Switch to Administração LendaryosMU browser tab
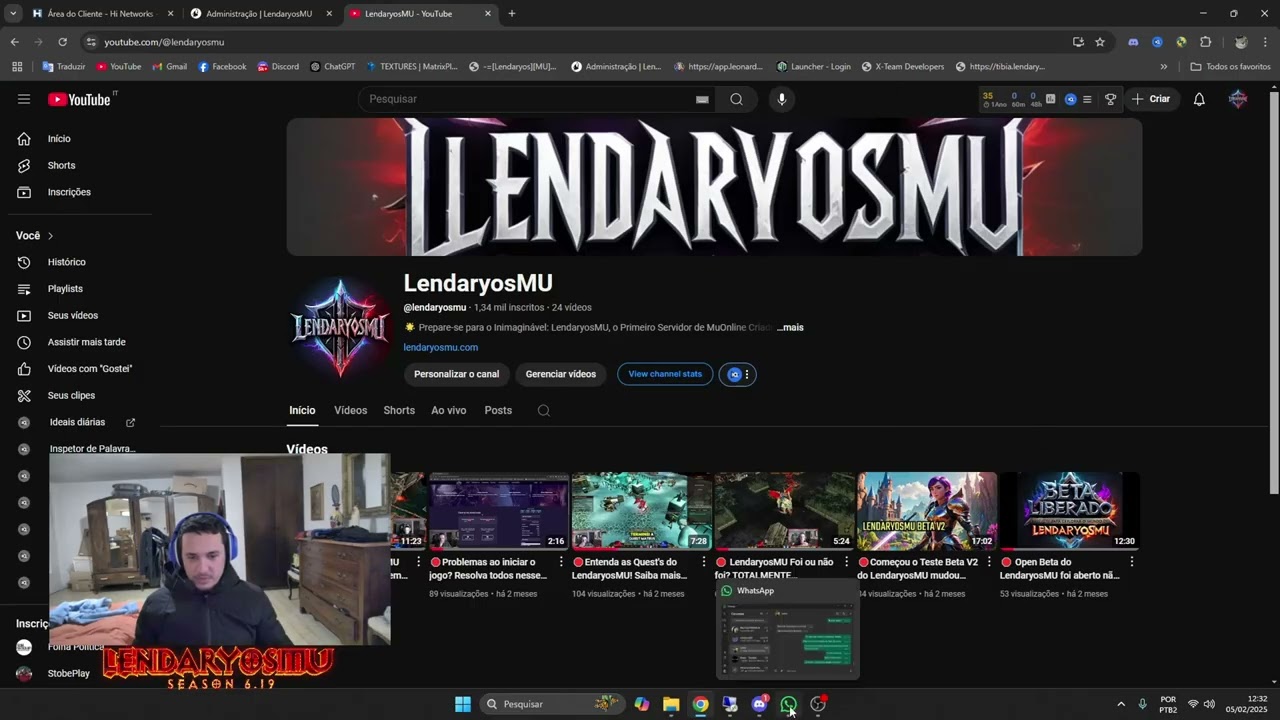The height and width of the screenshot is (720, 1280). (259, 14)
